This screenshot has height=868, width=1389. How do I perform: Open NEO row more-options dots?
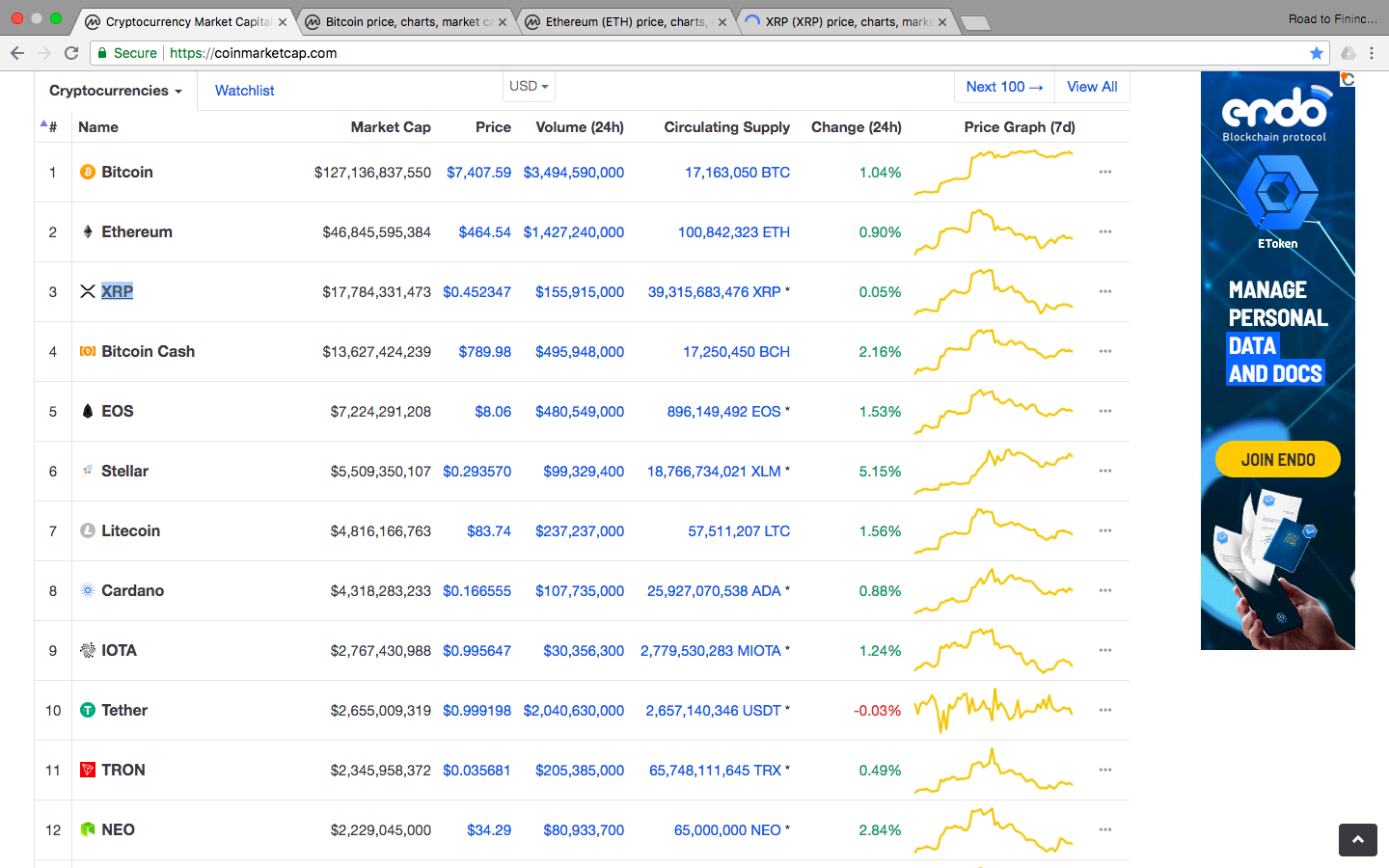coord(1105,830)
